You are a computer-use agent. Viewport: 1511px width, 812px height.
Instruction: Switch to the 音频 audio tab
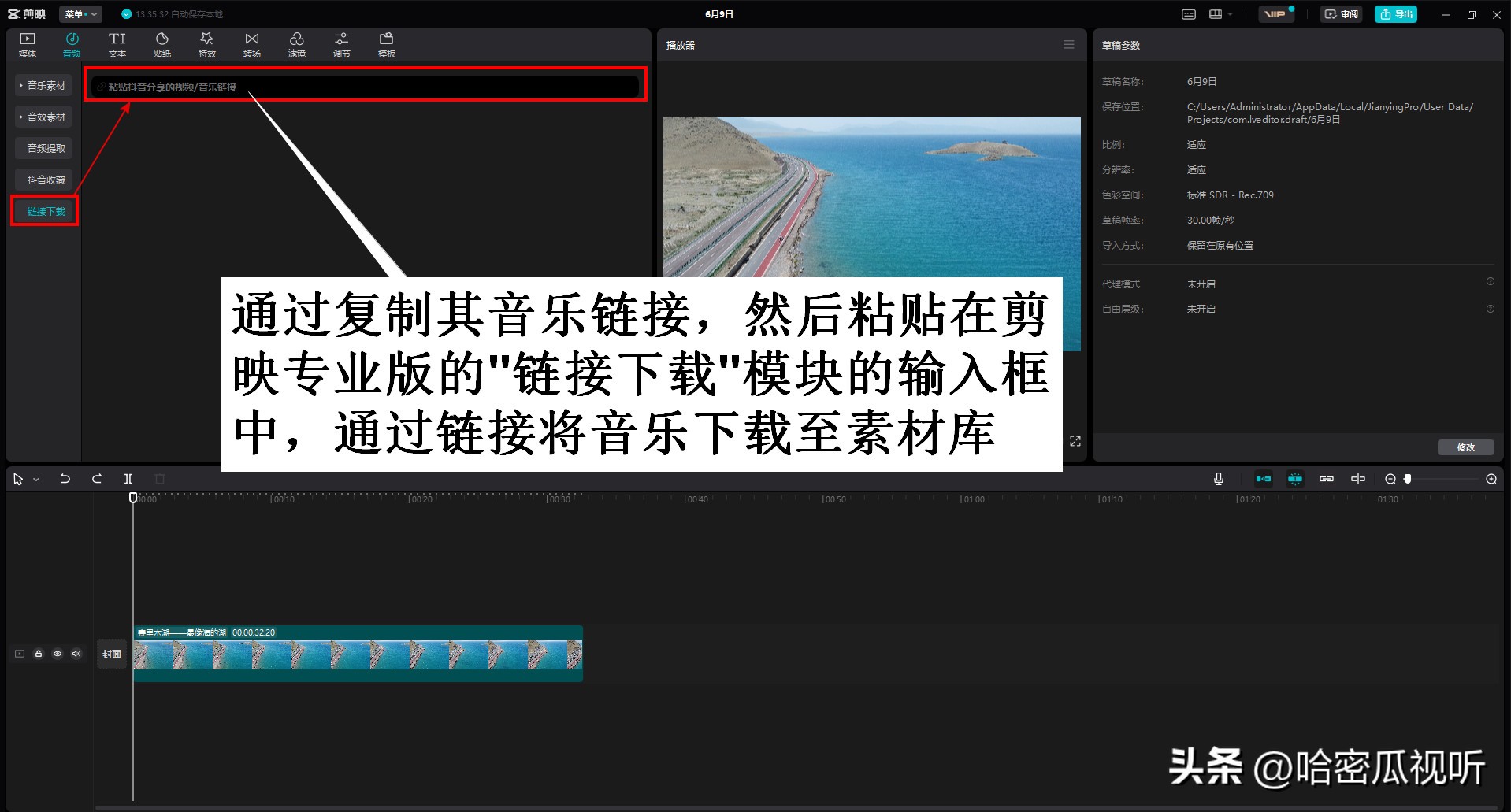[72, 43]
